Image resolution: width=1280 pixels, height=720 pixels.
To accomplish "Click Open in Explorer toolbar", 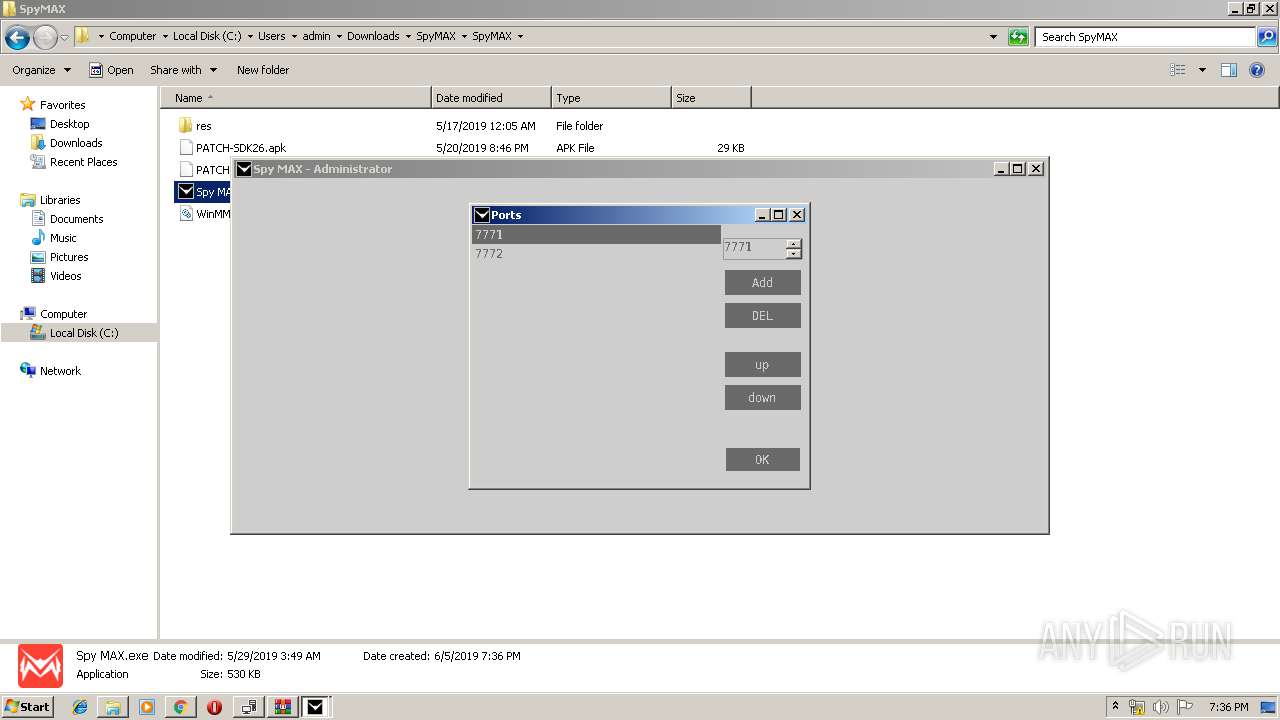I will (111, 70).
